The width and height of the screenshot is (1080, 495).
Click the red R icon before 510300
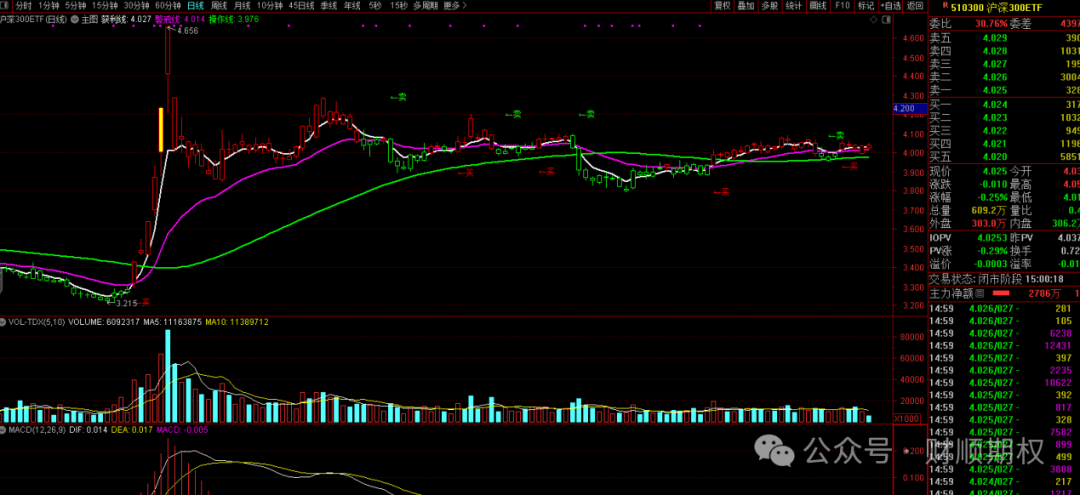[x=945, y=5]
